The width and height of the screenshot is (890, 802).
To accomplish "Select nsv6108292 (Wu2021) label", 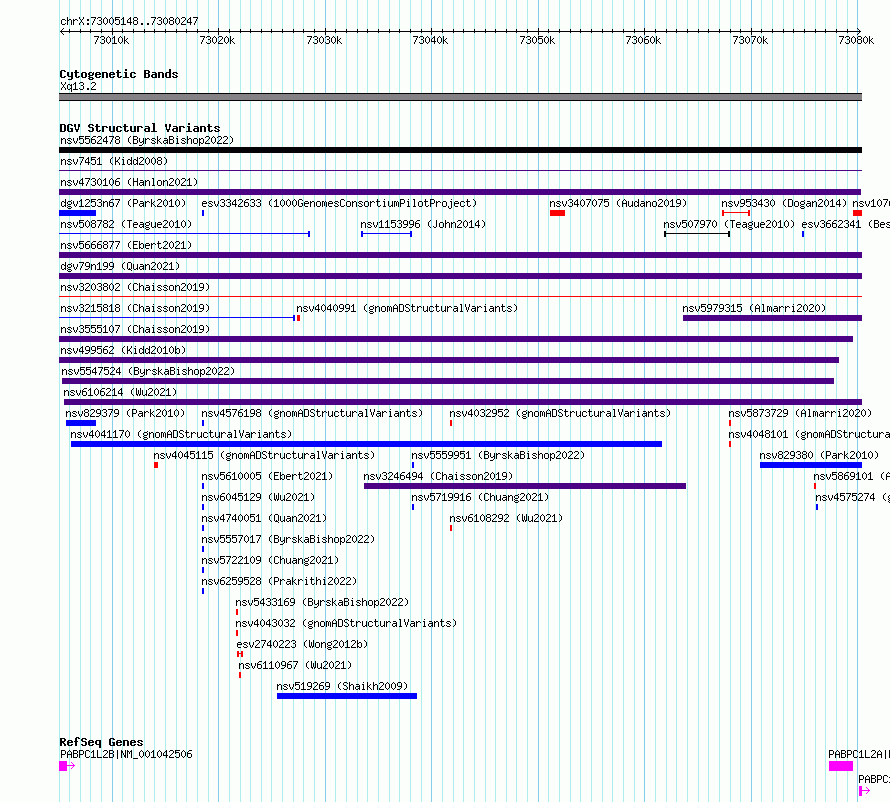I will coord(506,518).
